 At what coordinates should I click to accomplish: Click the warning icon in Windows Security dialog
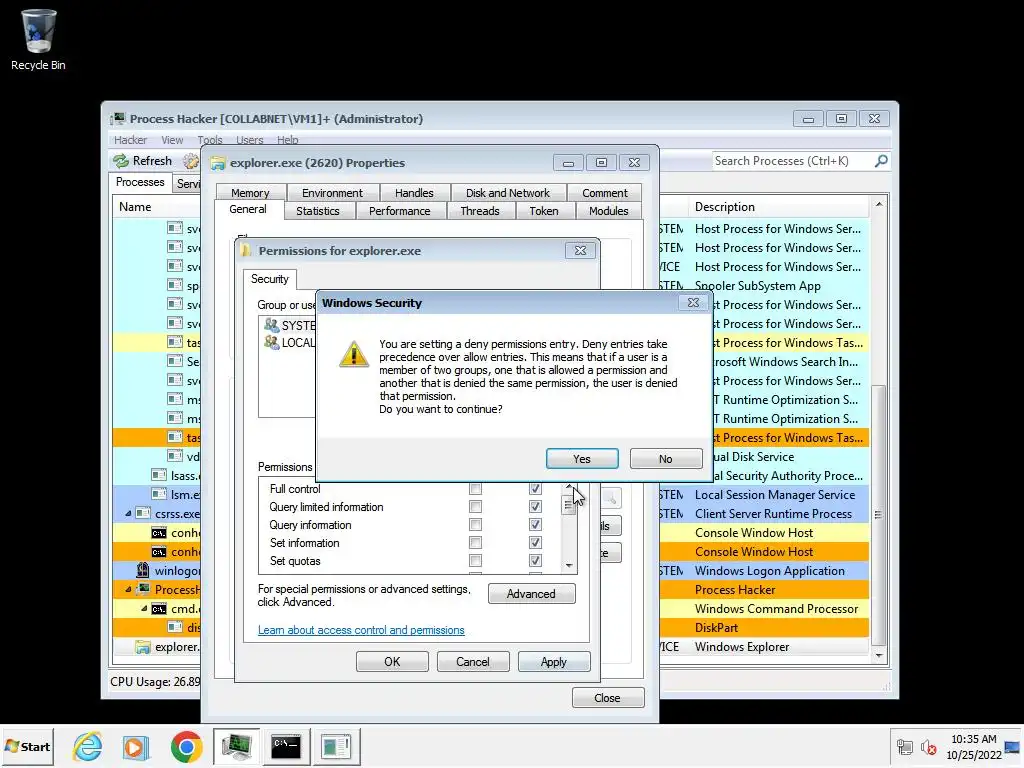point(354,354)
